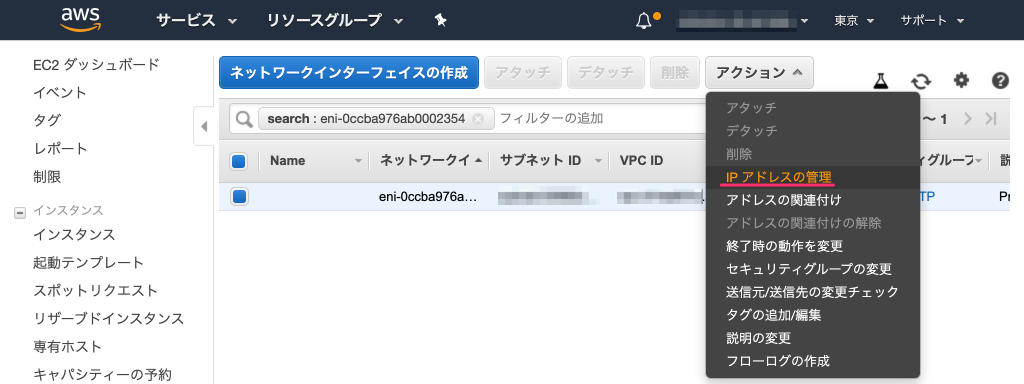
Task: Open the AWS home logo
Action: (80, 20)
